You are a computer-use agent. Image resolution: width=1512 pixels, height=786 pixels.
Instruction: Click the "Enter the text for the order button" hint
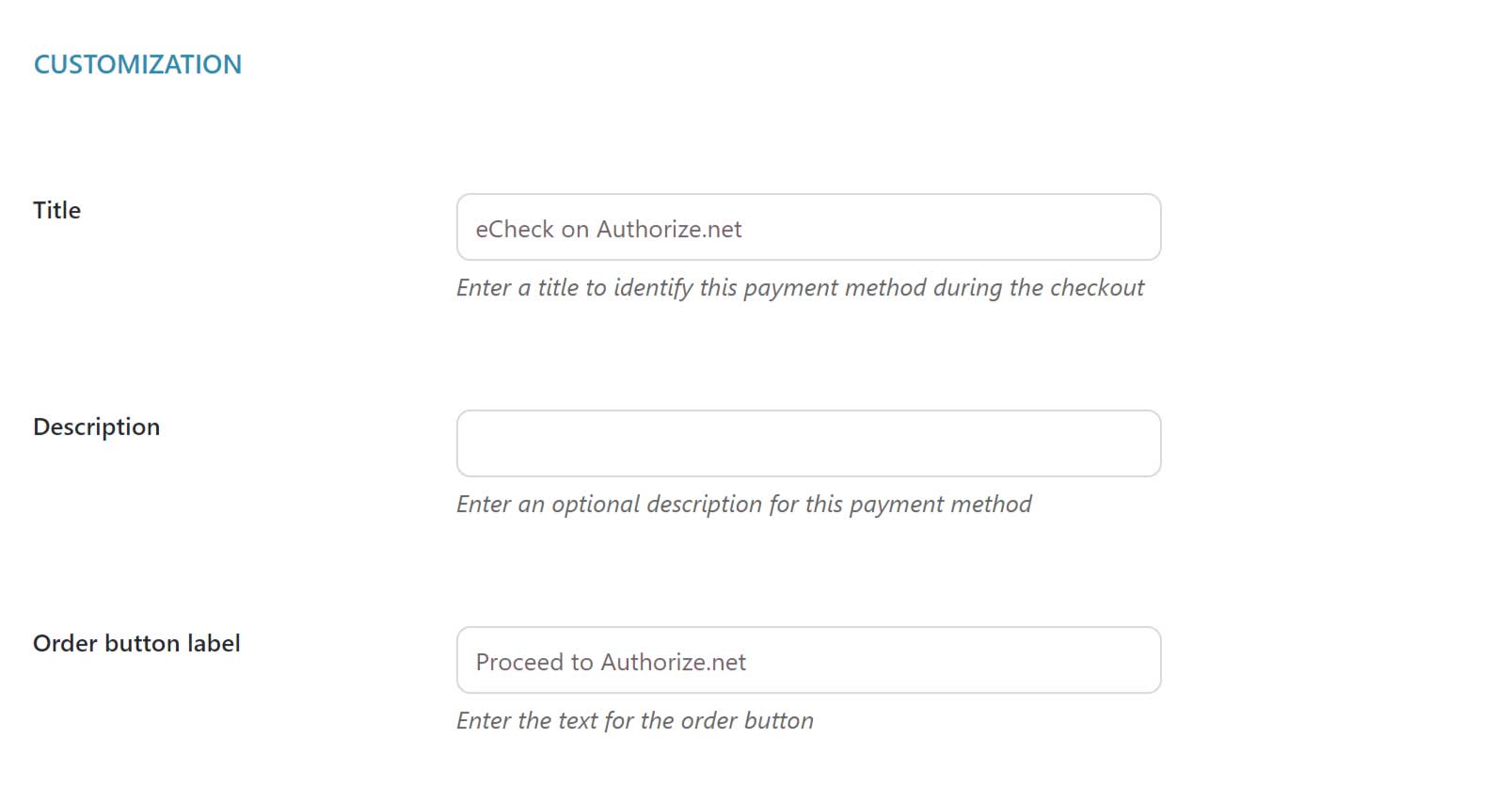pyautogui.click(x=634, y=720)
